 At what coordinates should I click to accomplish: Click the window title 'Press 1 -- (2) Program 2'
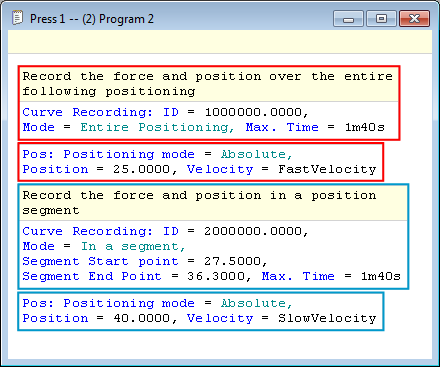click(92, 19)
